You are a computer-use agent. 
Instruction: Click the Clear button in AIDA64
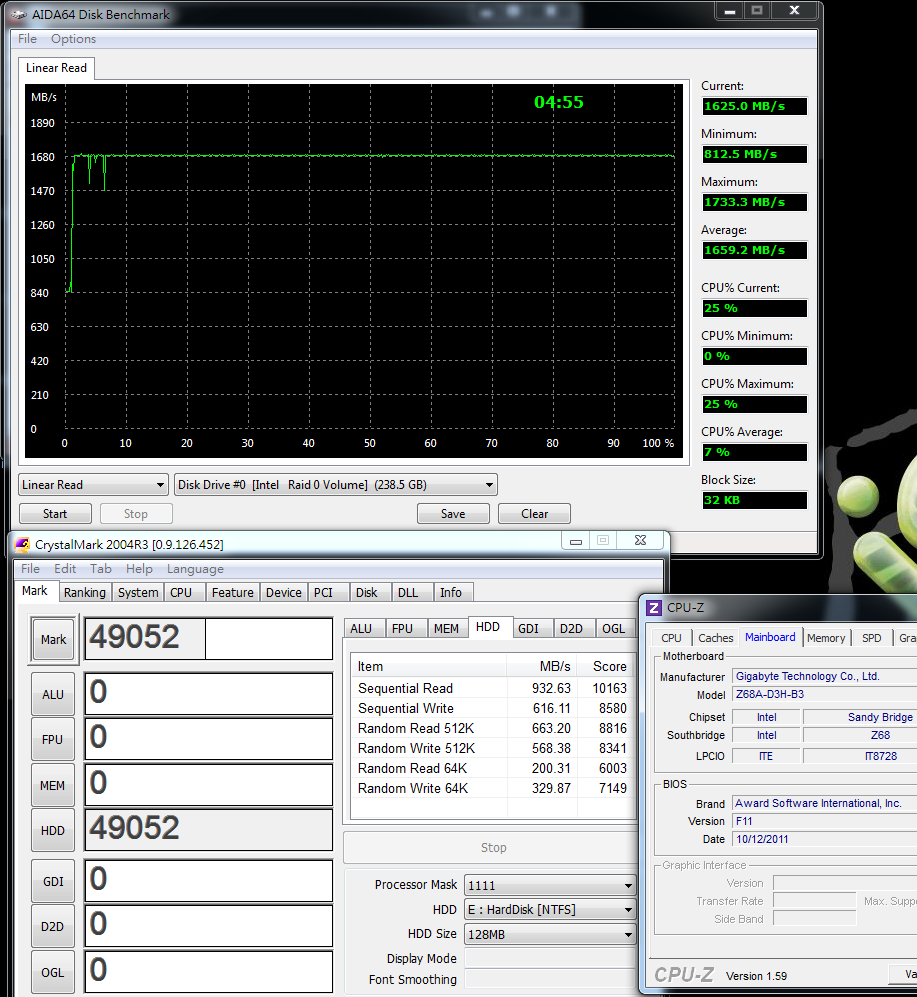click(534, 514)
